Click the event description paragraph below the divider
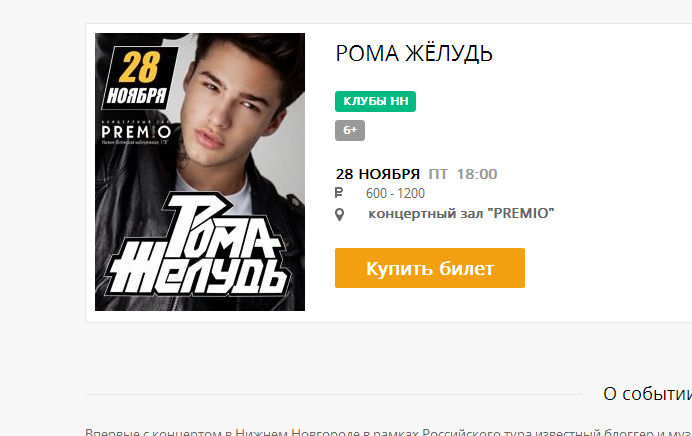Screen dimensions: 692x436 [388, 432]
